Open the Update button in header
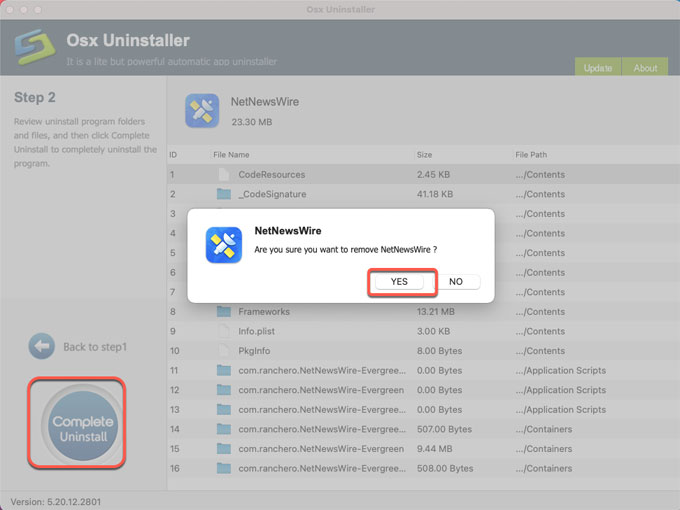680x510 pixels. coord(598,68)
